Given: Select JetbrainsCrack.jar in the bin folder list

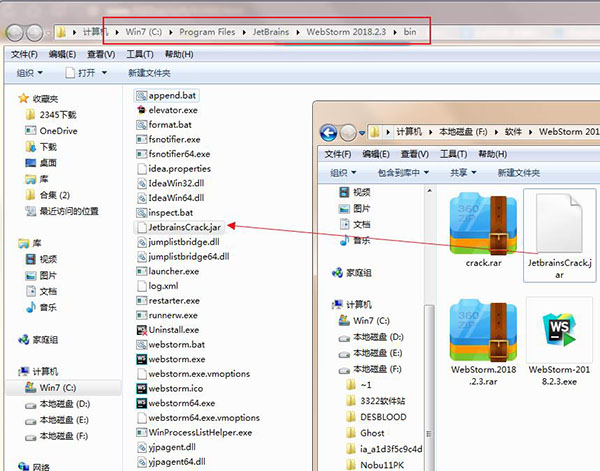Looking at the screenshot, I should click(185, 227).
